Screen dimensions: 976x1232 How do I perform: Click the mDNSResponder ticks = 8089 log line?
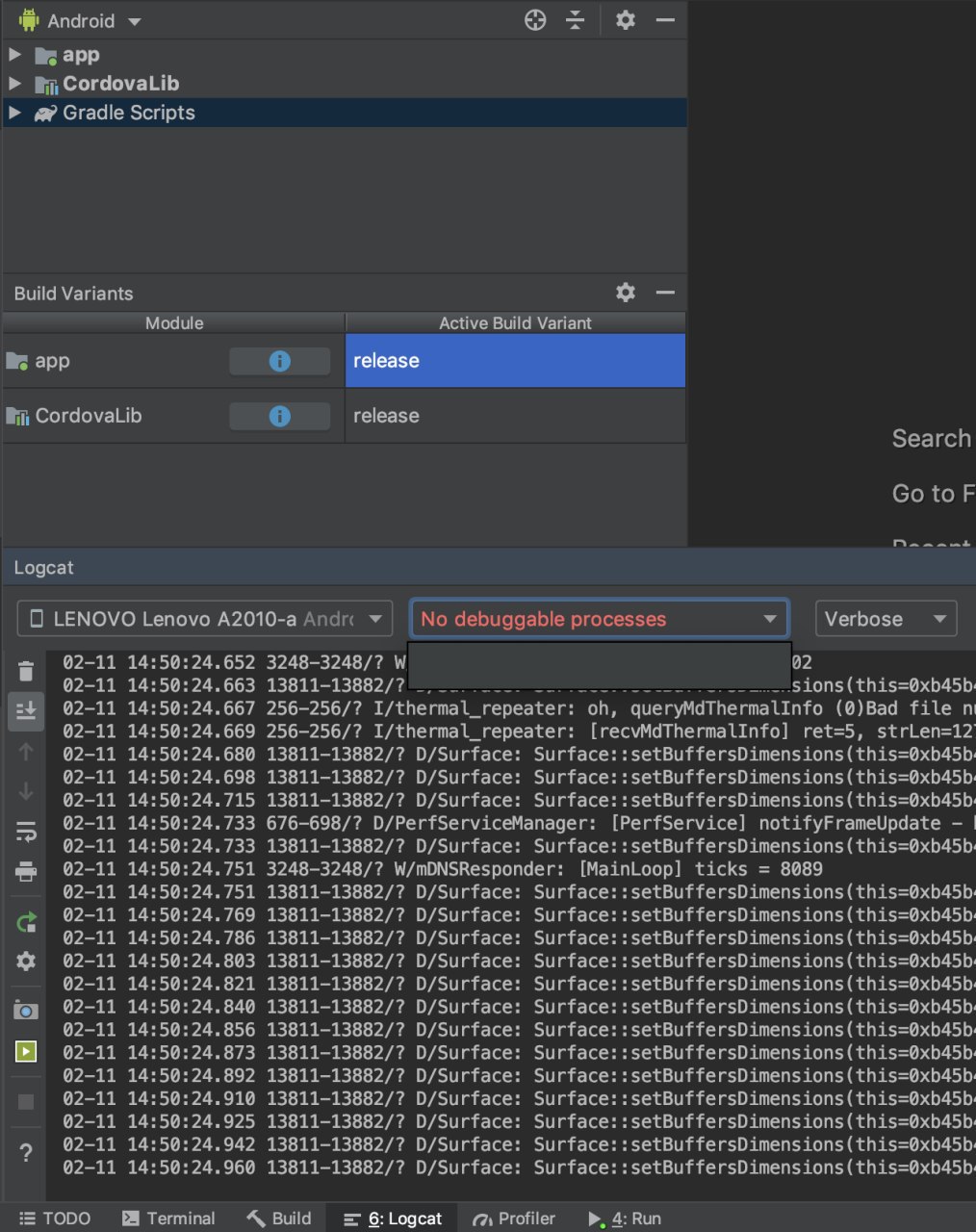pos(443,869)
